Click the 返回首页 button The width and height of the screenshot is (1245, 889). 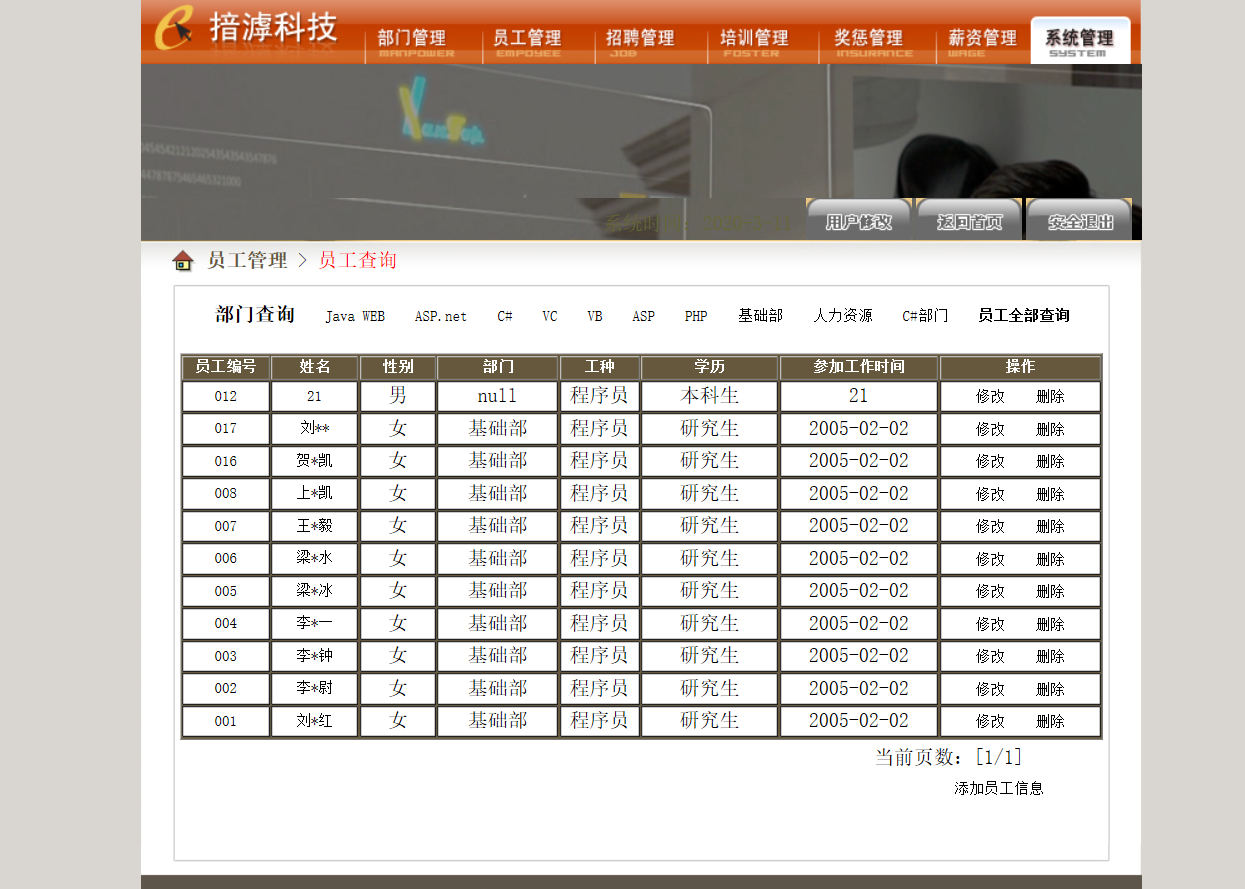pyautogui.click(x=969, y=221)
